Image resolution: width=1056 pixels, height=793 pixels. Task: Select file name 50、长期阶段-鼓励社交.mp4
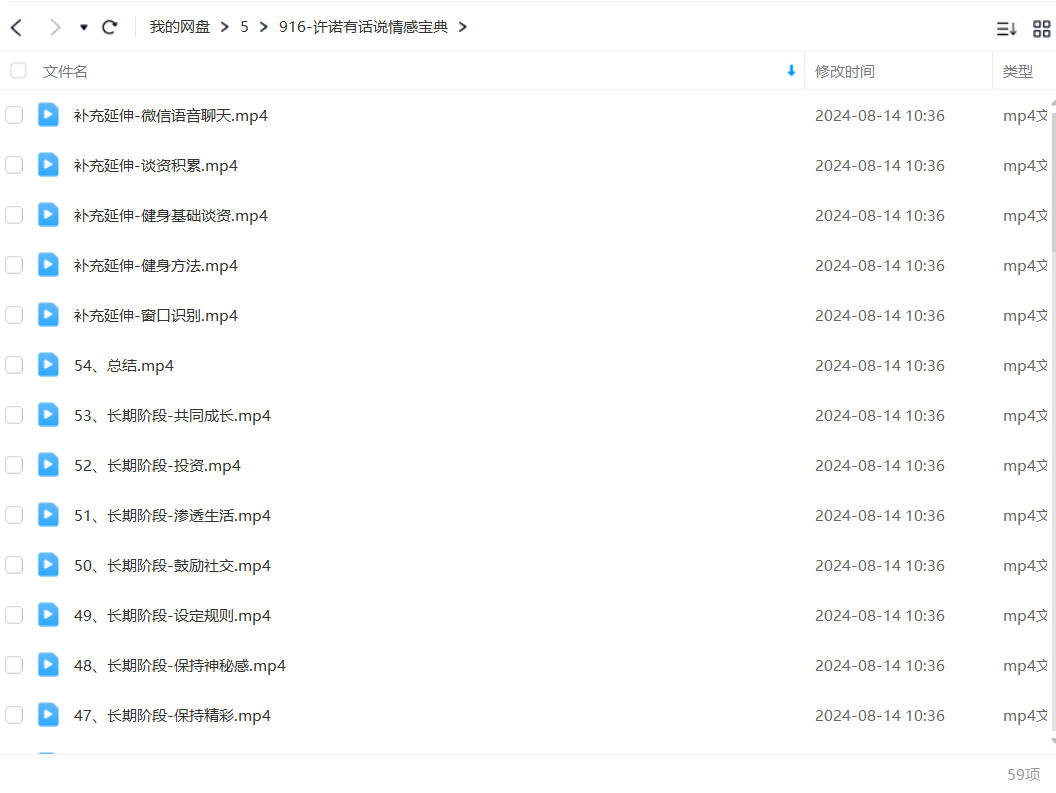click(x=172, y=566)
